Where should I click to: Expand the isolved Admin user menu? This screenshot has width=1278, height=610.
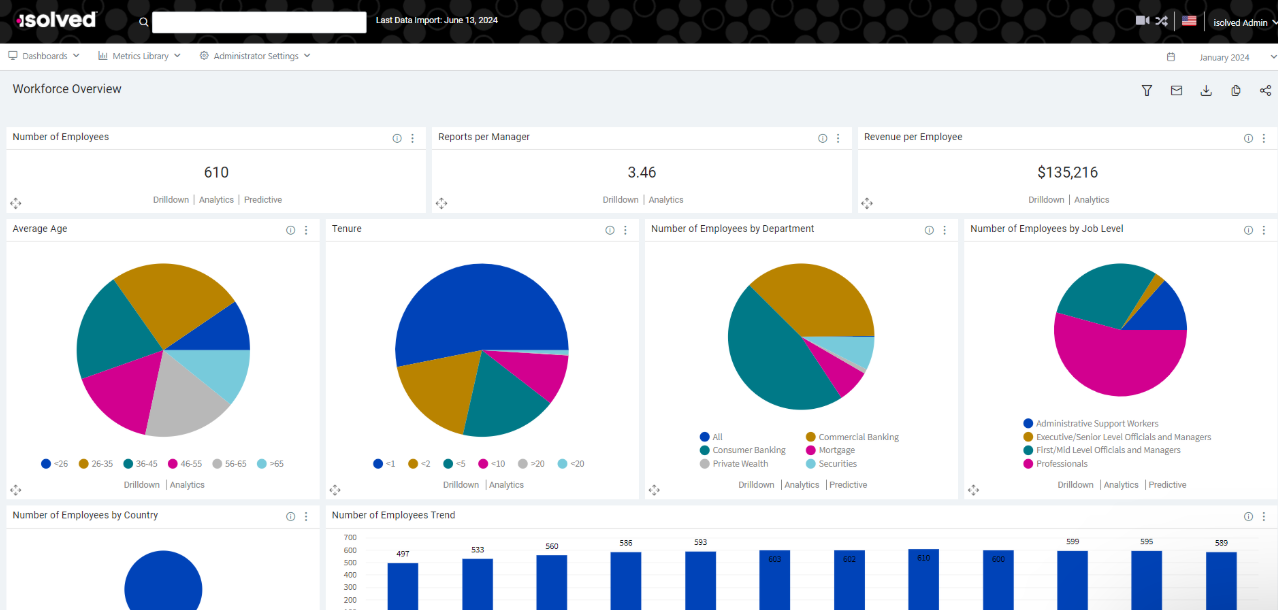1240,22
